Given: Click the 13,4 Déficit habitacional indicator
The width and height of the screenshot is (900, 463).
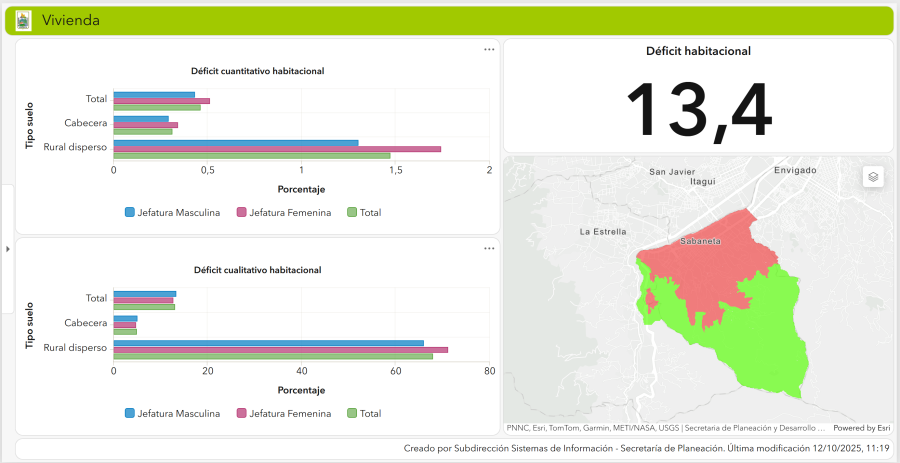Looking at the screenshot, I should [699, 110].
